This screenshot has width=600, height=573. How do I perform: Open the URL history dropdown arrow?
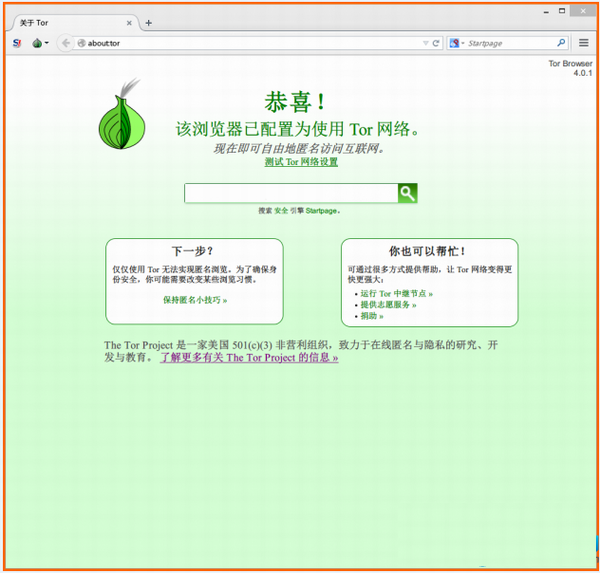(x=426, y=43)
